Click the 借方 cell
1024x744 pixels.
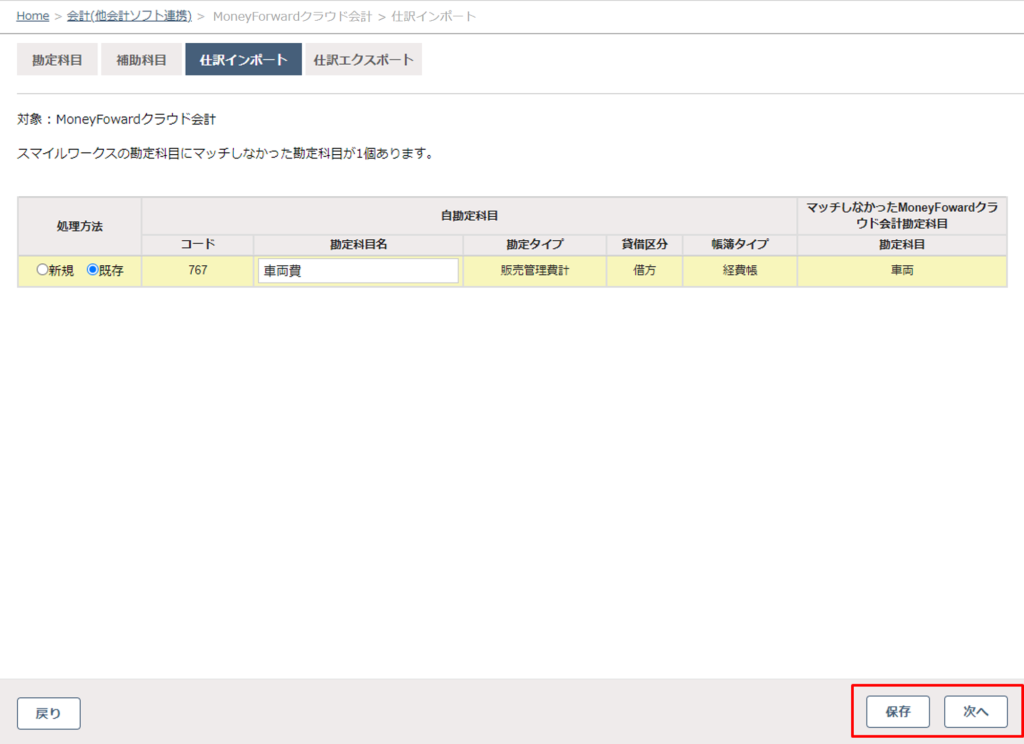pyautogui.click(x=645, y=270)
